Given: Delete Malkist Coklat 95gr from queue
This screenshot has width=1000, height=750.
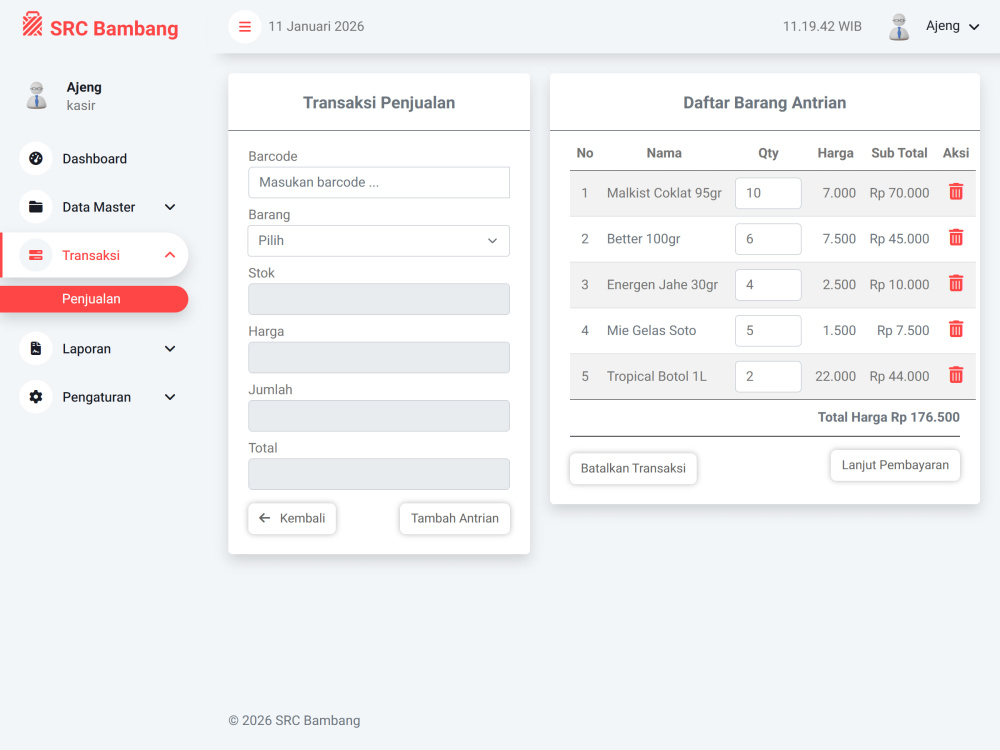Looking at the screenshot, I should point(955,192).
